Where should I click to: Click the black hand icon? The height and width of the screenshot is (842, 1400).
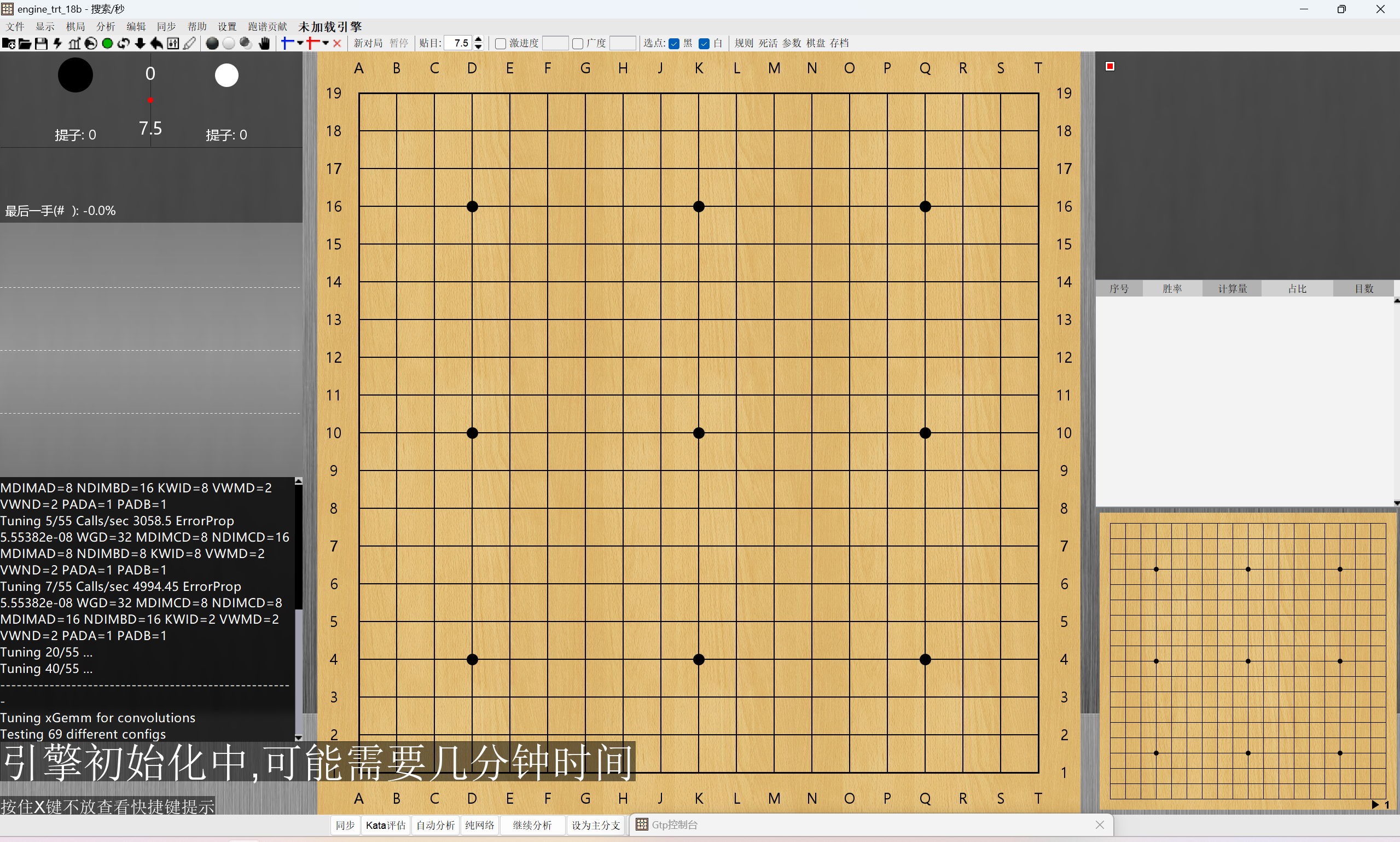[264, 44]
